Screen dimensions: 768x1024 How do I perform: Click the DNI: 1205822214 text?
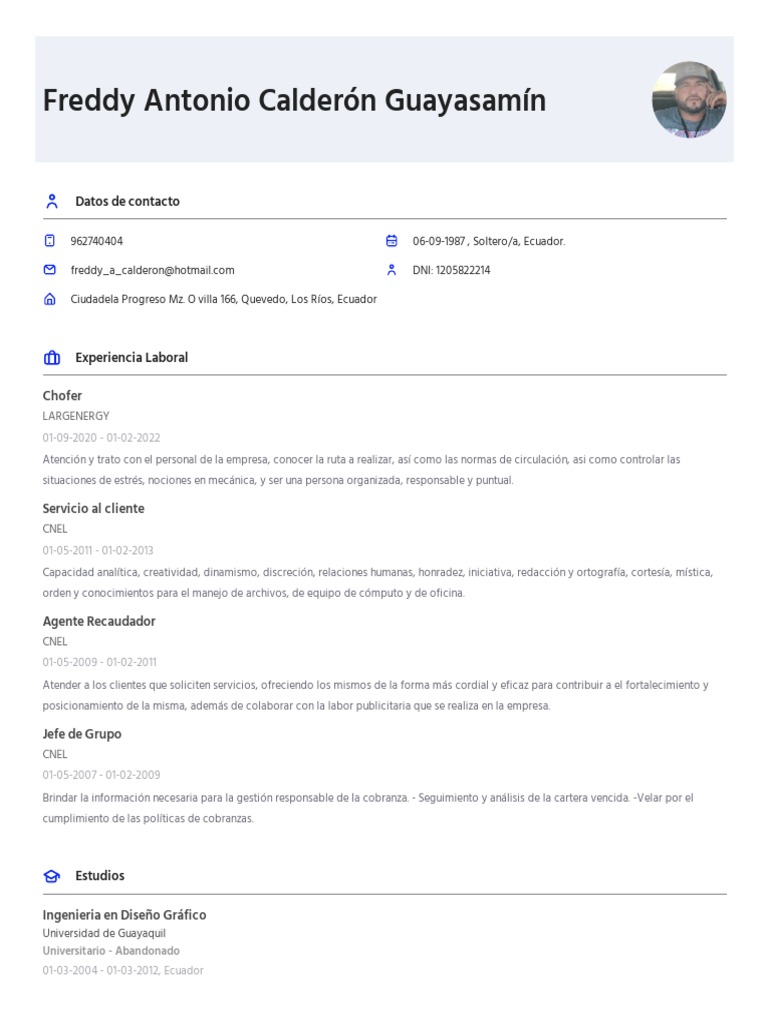[451, 270]
